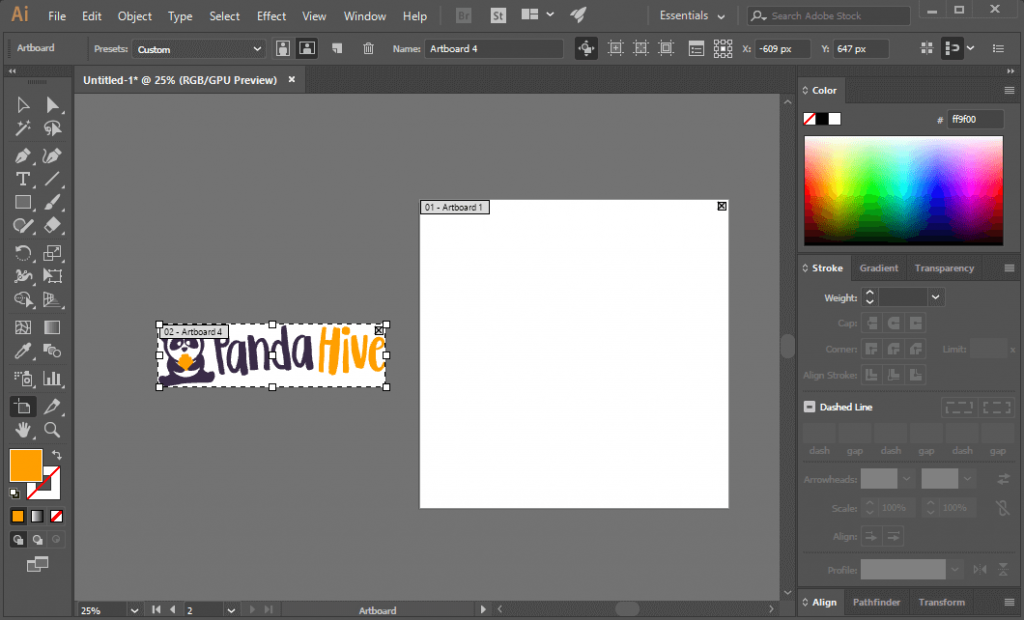Select the Type tool

tap(22, 179)
